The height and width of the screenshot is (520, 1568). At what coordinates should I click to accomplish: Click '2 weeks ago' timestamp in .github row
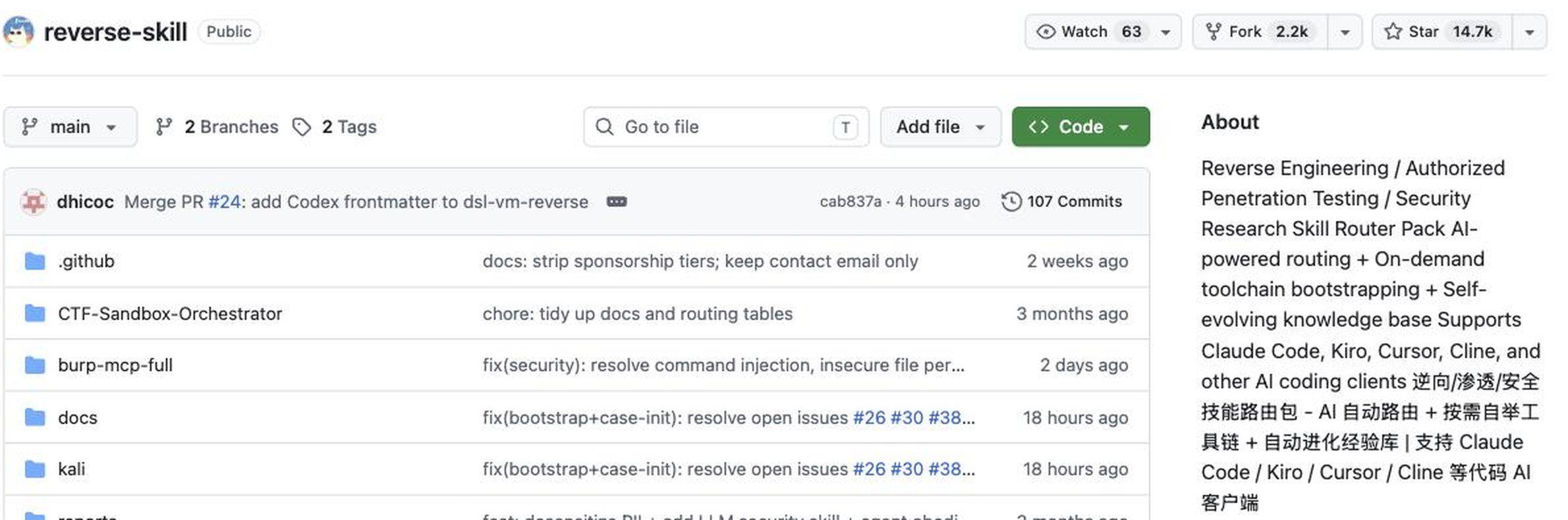[1077, 261]
